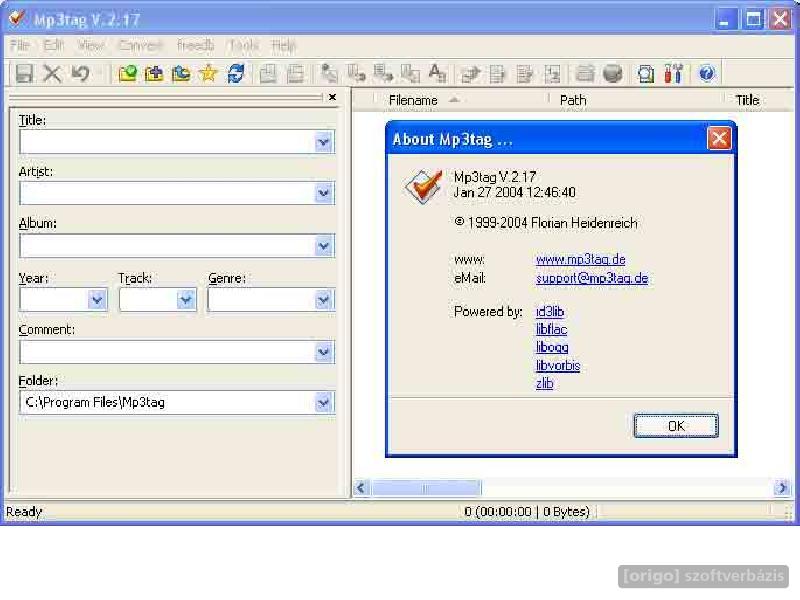Viewport: 800px width, 600px height.
Task: Click Mp3tag app icon in title bar
Action: click(16, 18)
